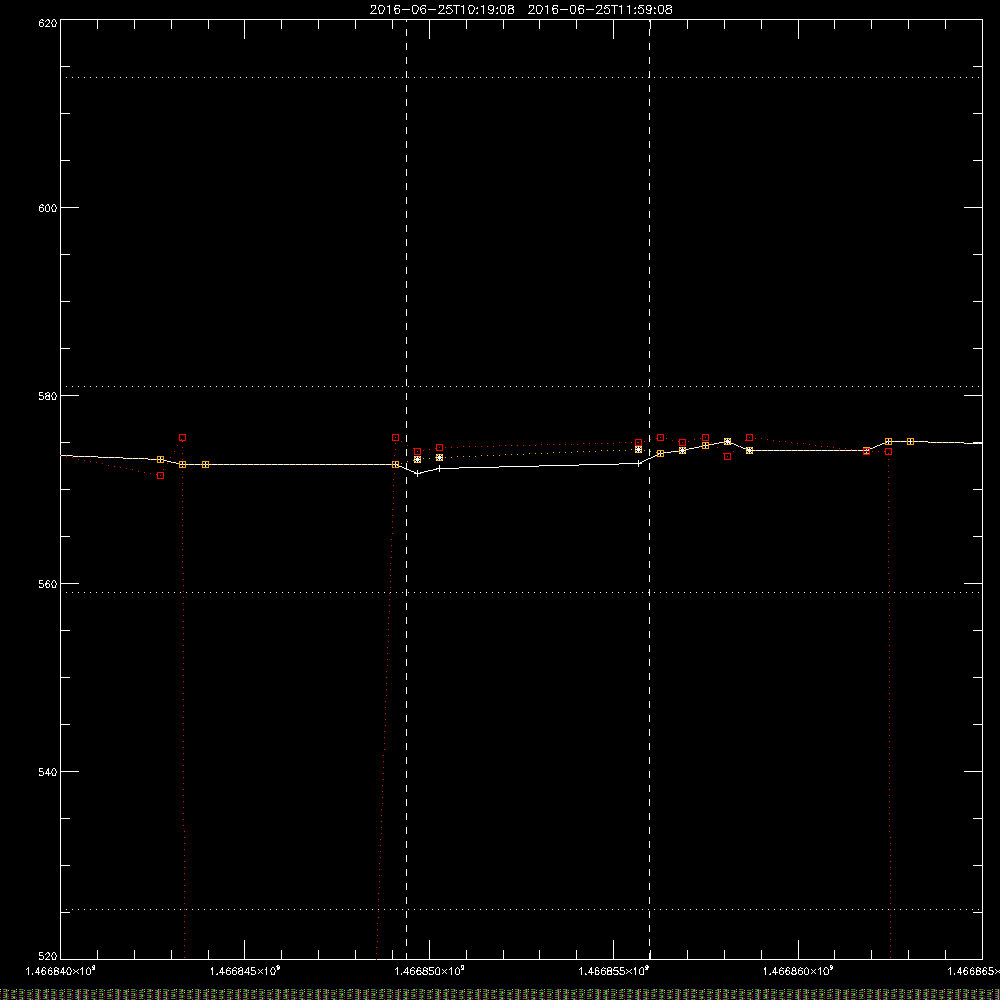The image size is (1000, 1000).
Task: Click the y-axis label 580
Action: point(48,395)
